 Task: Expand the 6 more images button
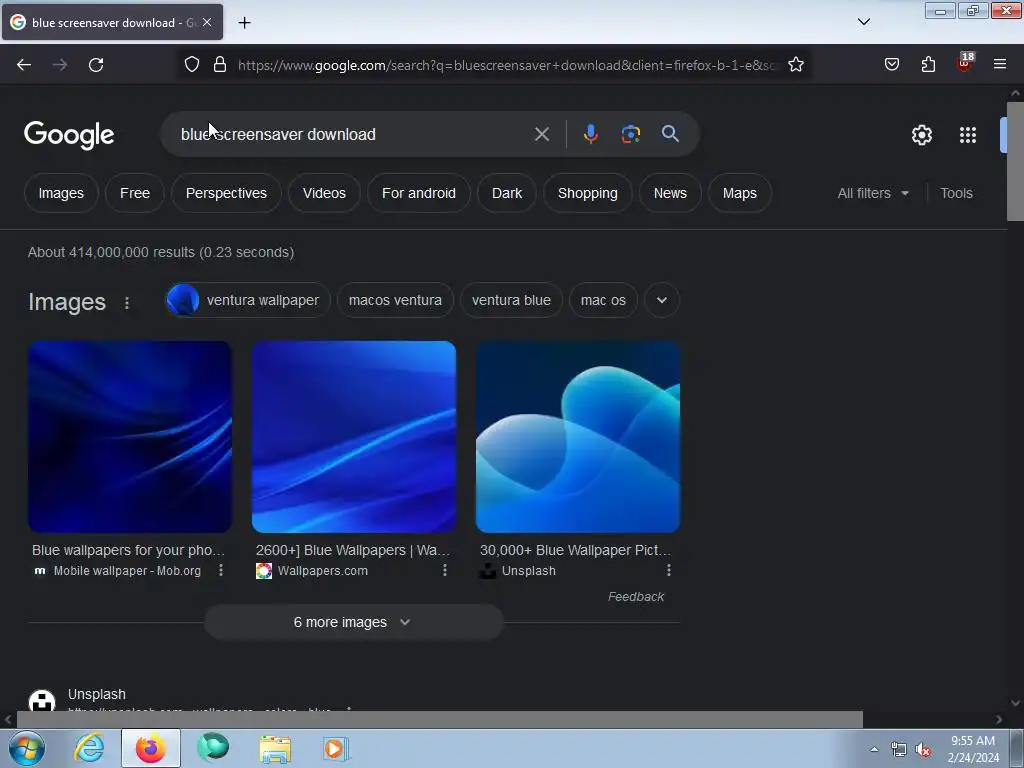tap(353, 622)
